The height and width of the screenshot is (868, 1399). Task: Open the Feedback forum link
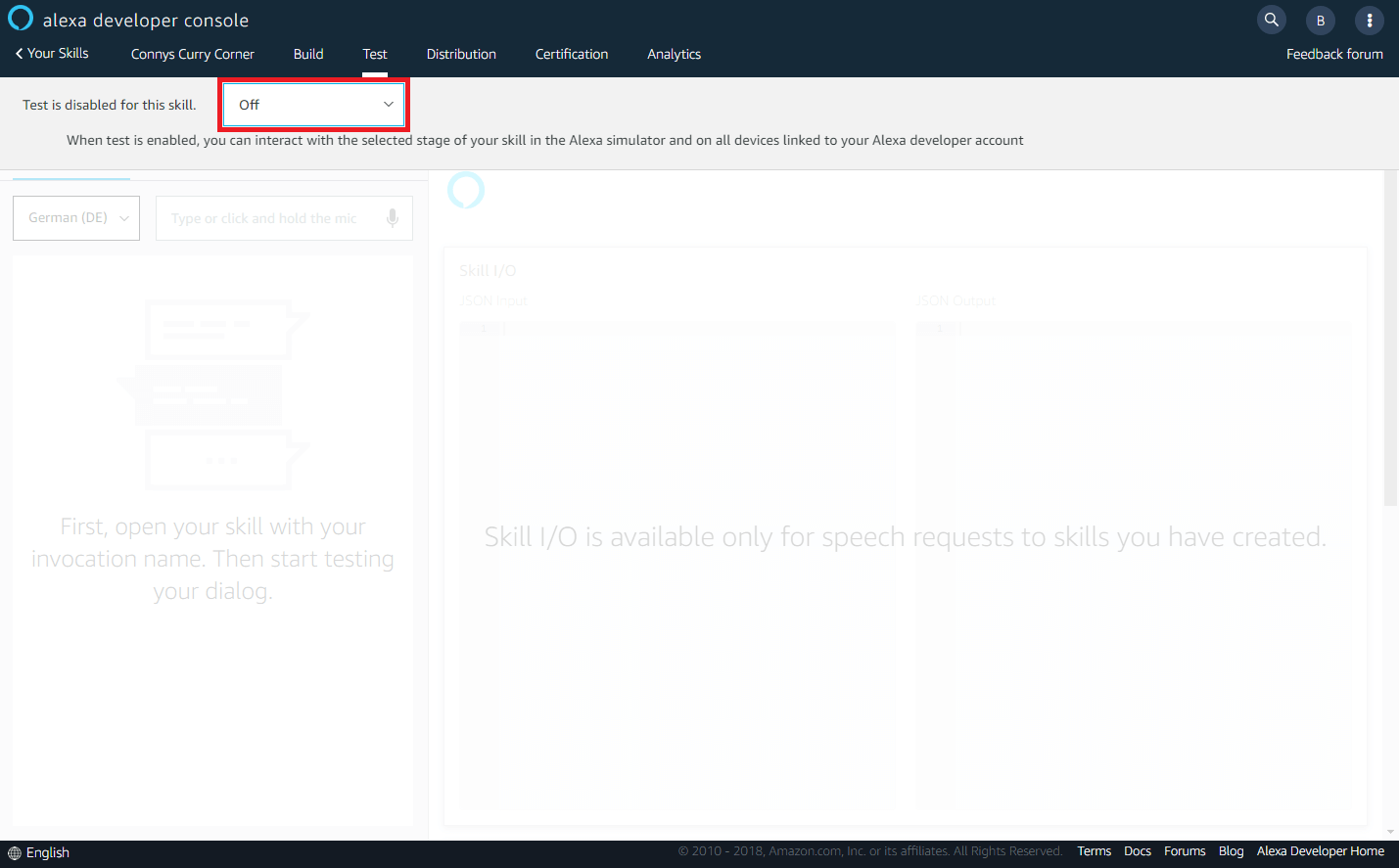(1334, 54)
